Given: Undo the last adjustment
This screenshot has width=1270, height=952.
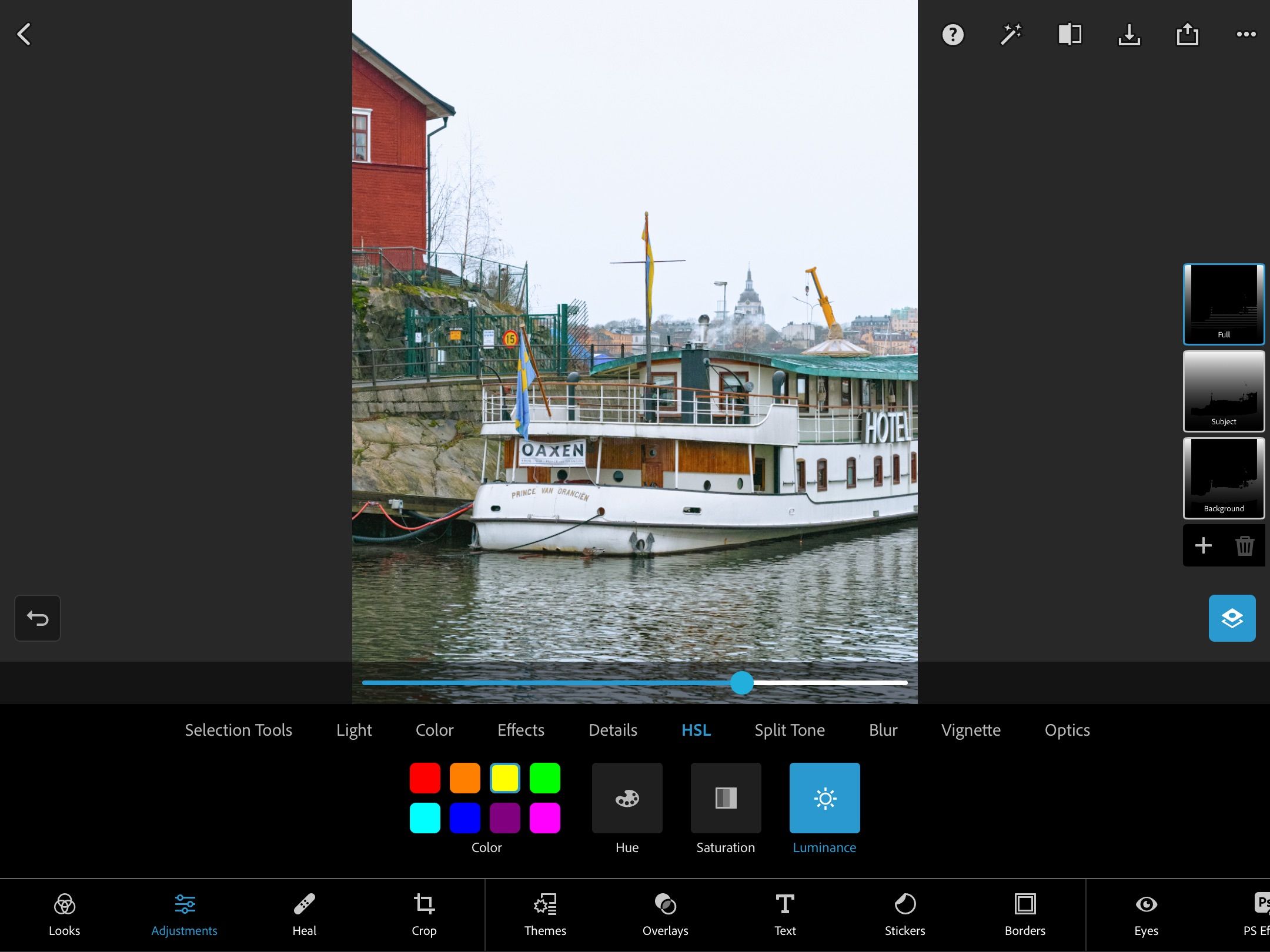Looking at the screenshot, I should 37,618.
